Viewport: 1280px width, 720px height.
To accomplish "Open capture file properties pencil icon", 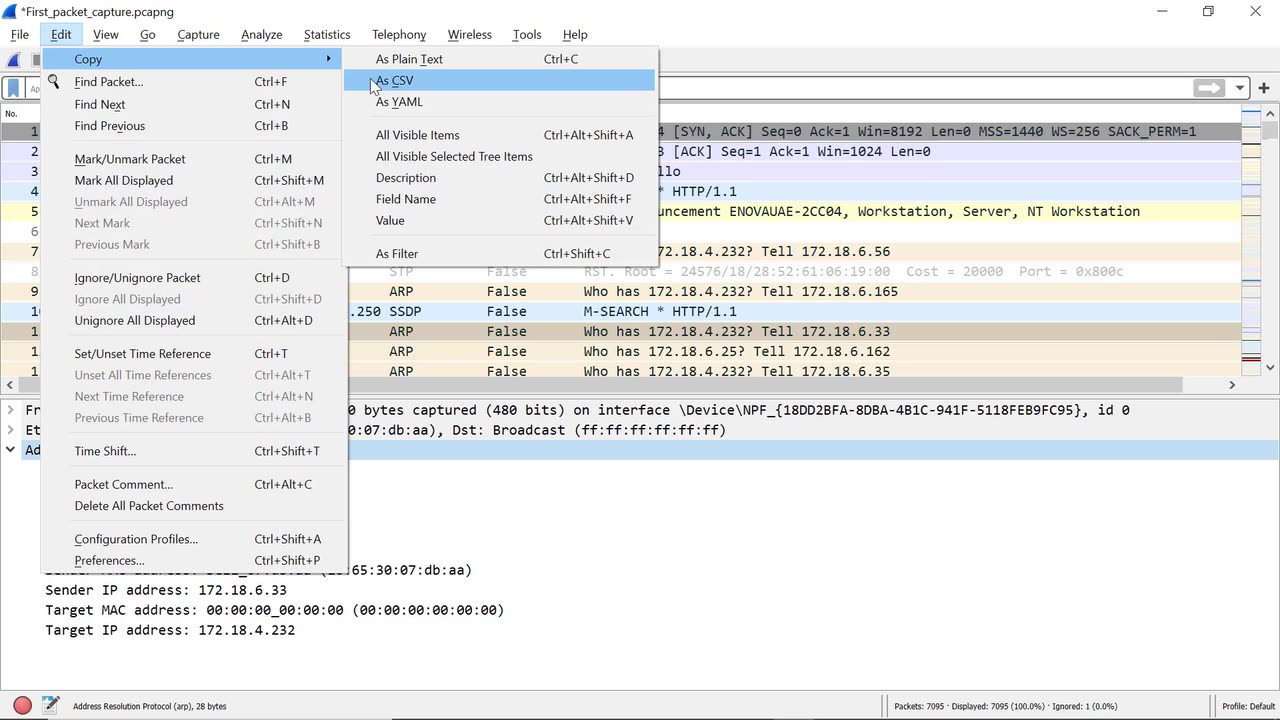I will tap(50, 706).
